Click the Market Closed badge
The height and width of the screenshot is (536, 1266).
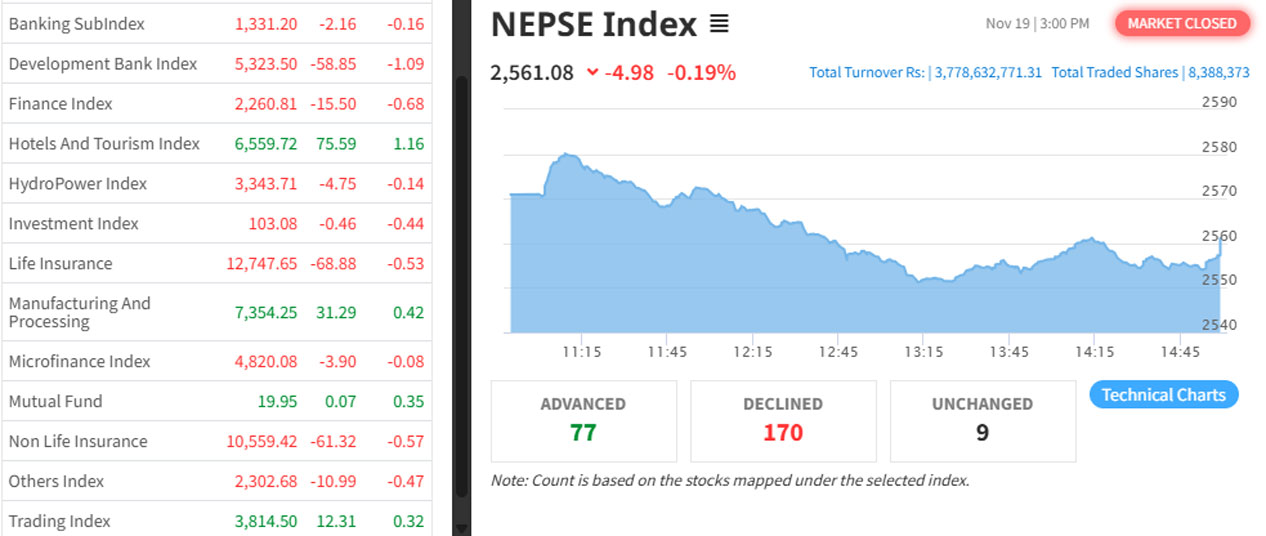tap(1182, 23)
